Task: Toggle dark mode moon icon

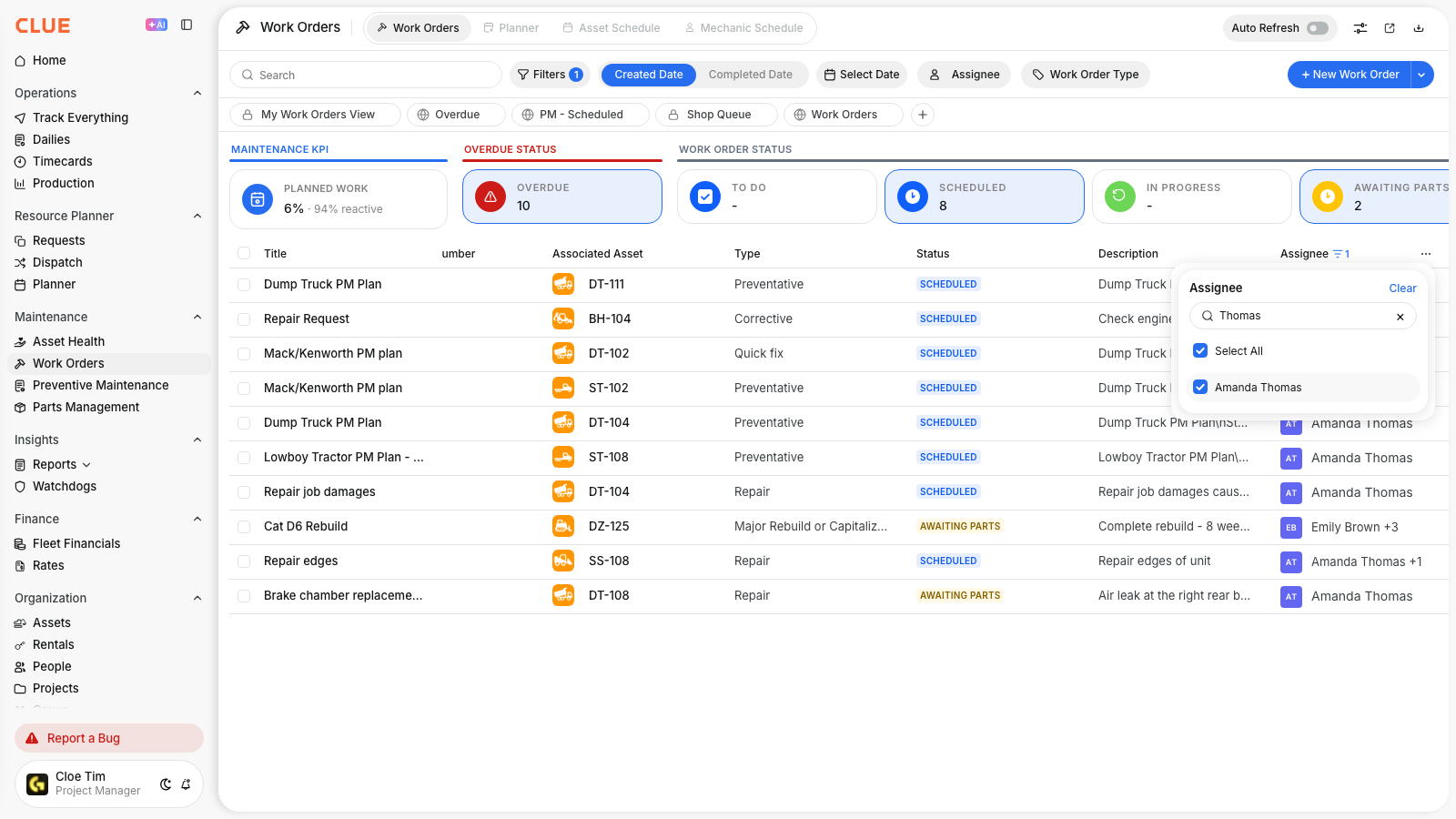Action: [x=166, y=784]
